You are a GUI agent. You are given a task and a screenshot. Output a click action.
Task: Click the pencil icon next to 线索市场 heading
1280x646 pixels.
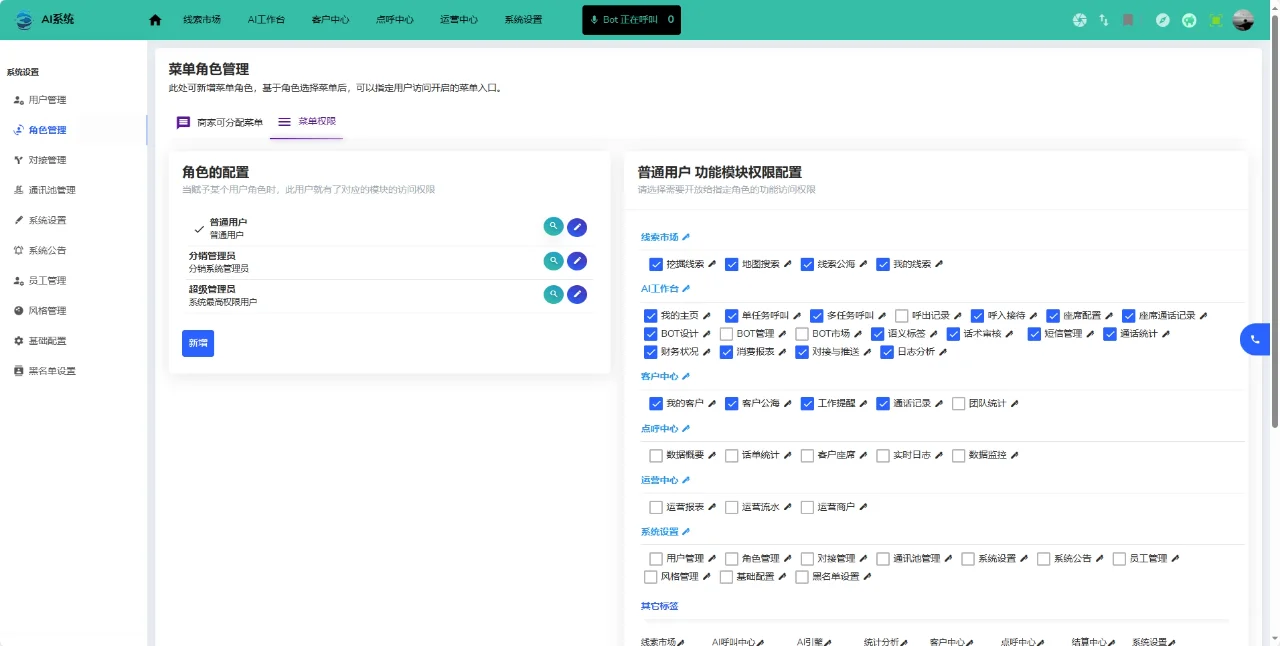tap(686, 237)
